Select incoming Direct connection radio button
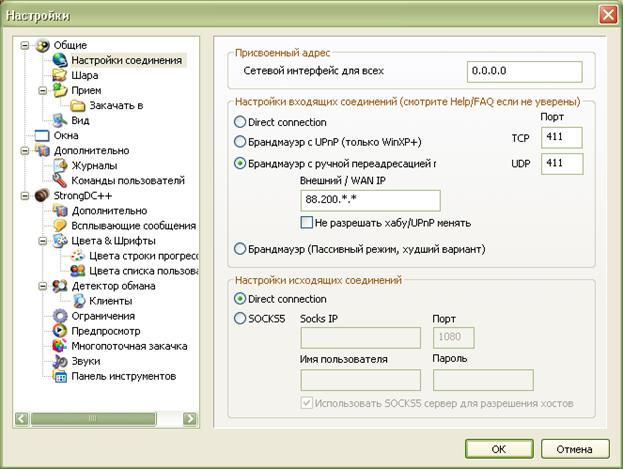The height and width of the screenshot is (469, 623). (x=240, y=122)
